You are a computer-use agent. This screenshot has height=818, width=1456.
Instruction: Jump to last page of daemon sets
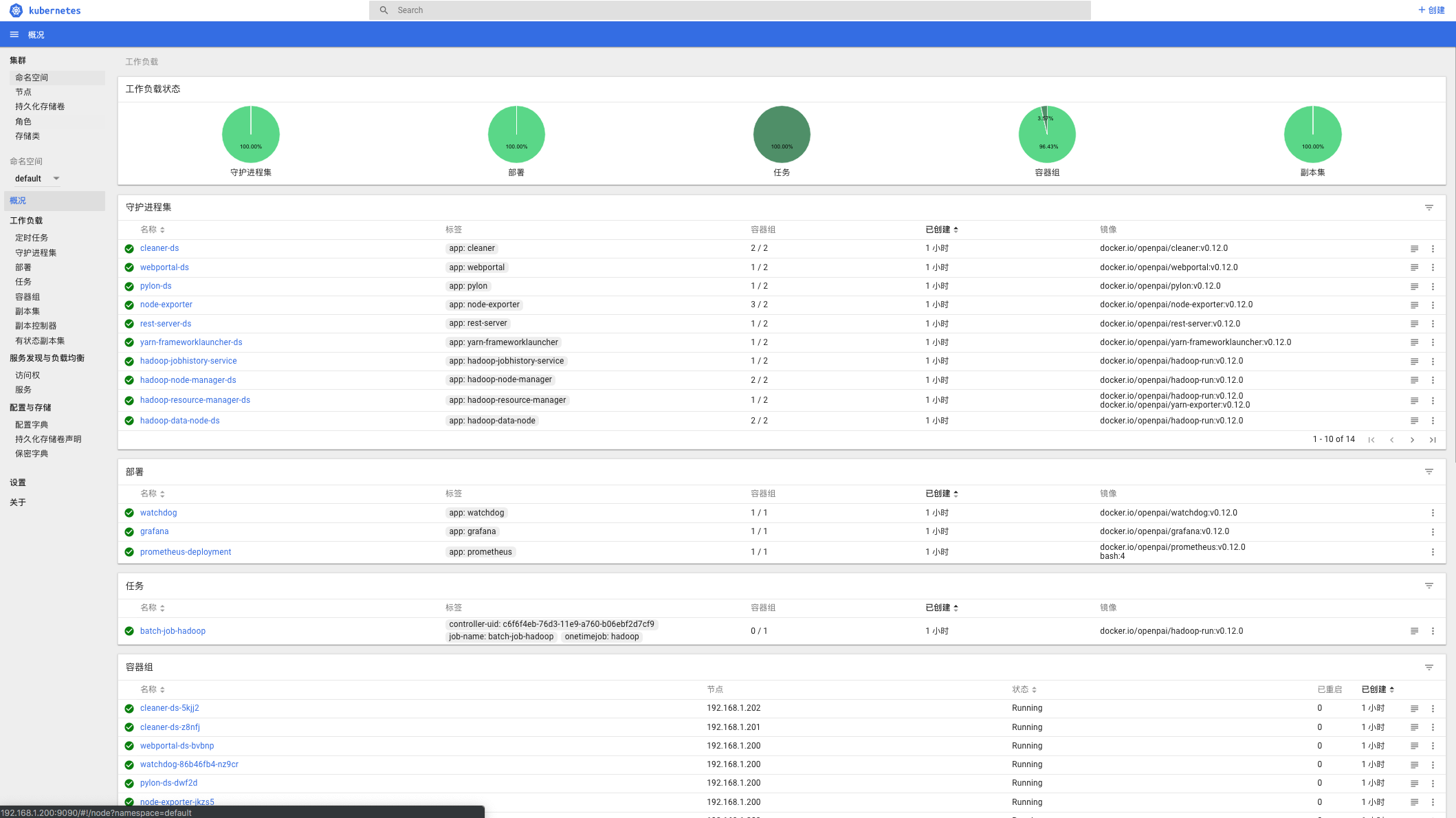1433,440
